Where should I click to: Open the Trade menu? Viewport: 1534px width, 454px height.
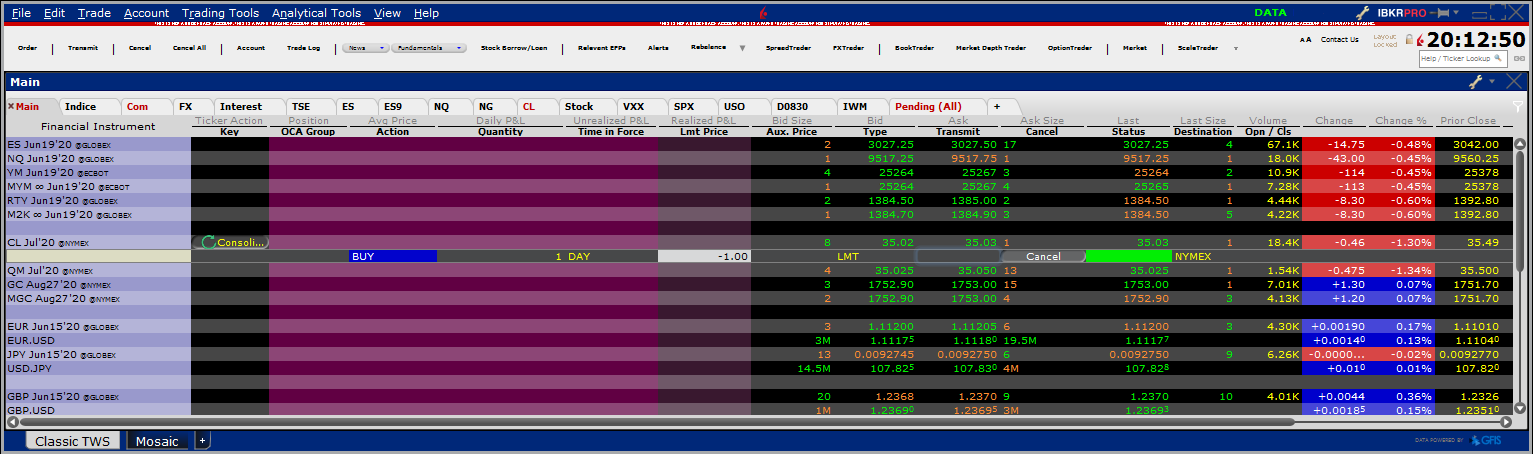point(94,13)
